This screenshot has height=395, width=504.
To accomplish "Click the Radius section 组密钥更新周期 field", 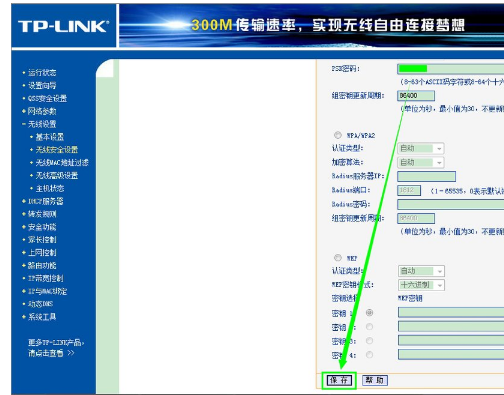I will click(x=416, y=218).
